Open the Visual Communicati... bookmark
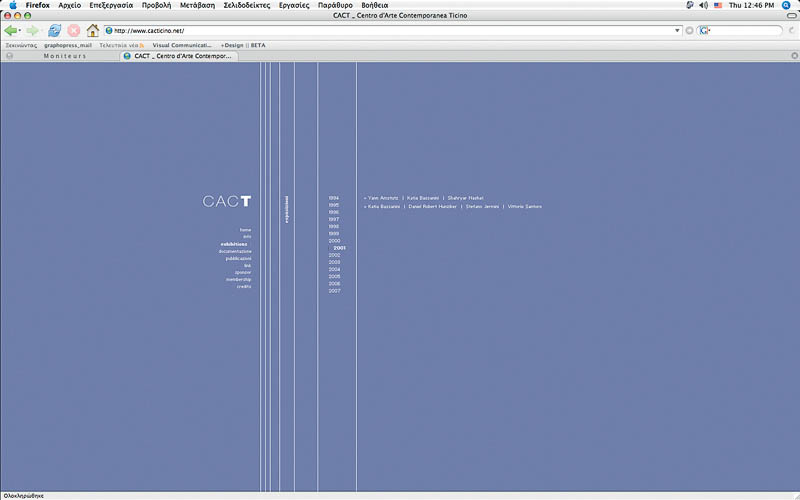The width and height of the screenshot is (800, 500). (x=182, y=45)
